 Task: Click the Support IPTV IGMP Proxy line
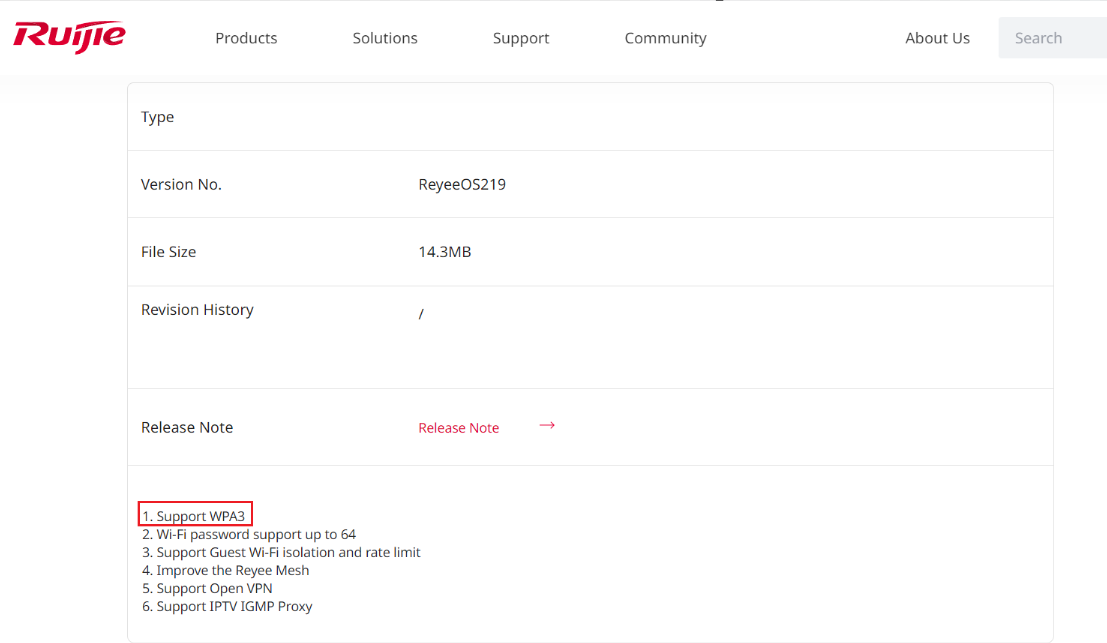pyautogui.click(x=227, y=606)
